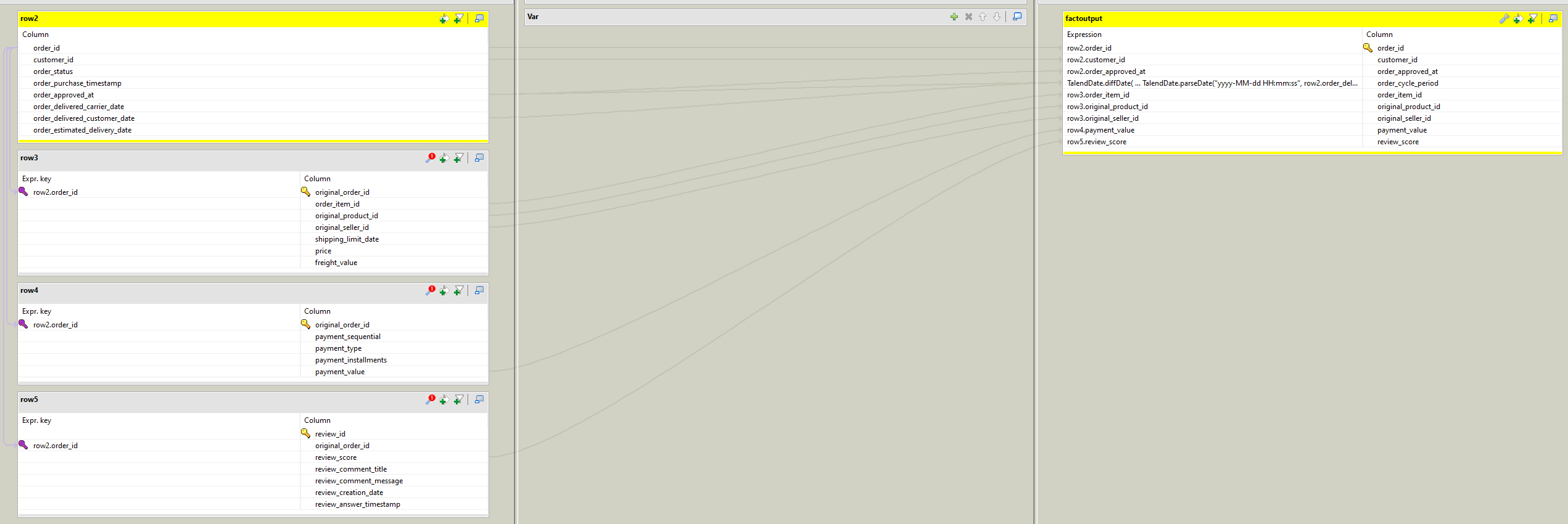The height and width of the screenshot is (524, 1568).
Task: Open the row5 settings wrench icon with warning badge
Action: click(x=430, y=400)
